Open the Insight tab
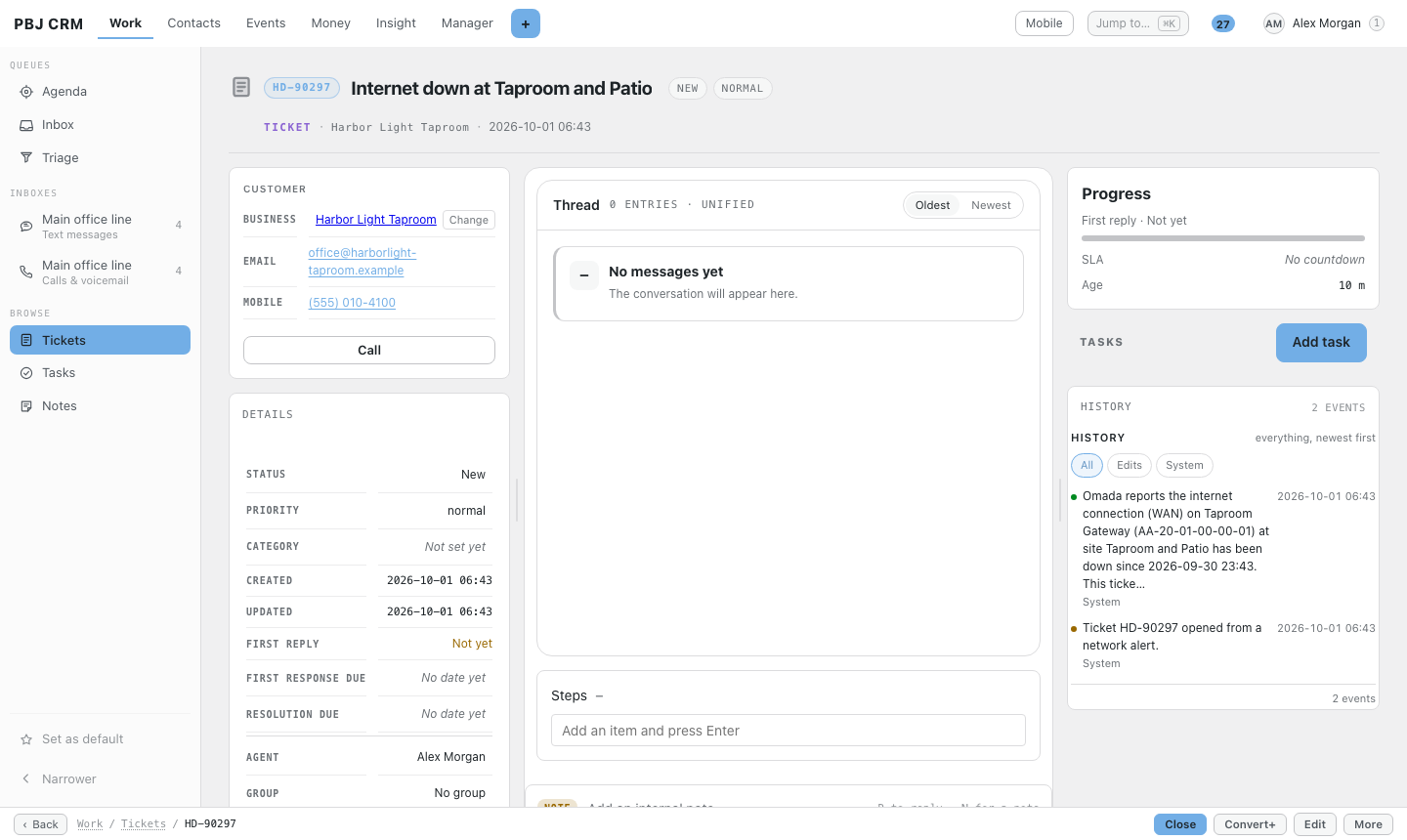 click(396, 23)
